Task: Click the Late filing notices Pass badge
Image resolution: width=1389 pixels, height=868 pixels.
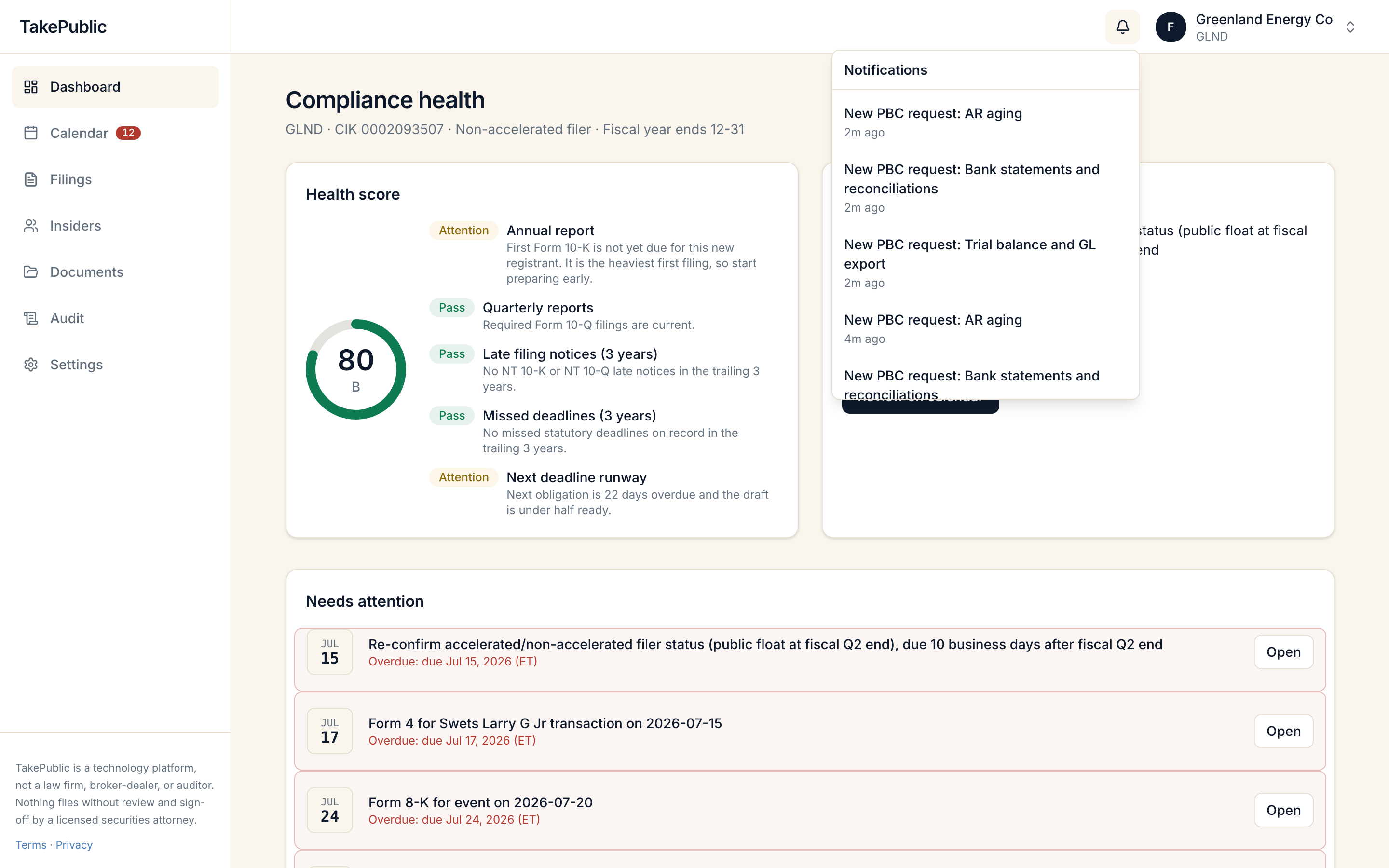Action: [452, 354]
